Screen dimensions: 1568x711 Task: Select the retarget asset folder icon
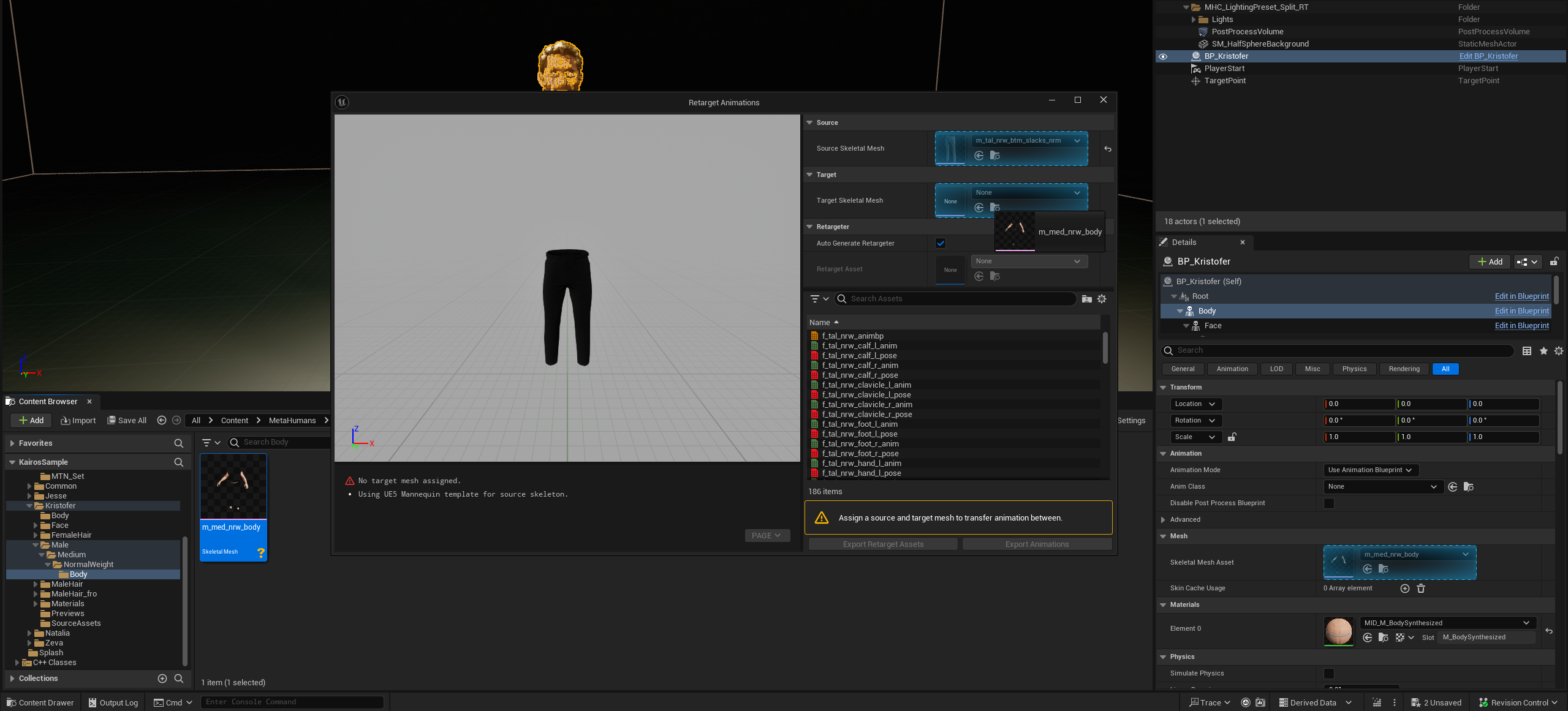(994, 276)
